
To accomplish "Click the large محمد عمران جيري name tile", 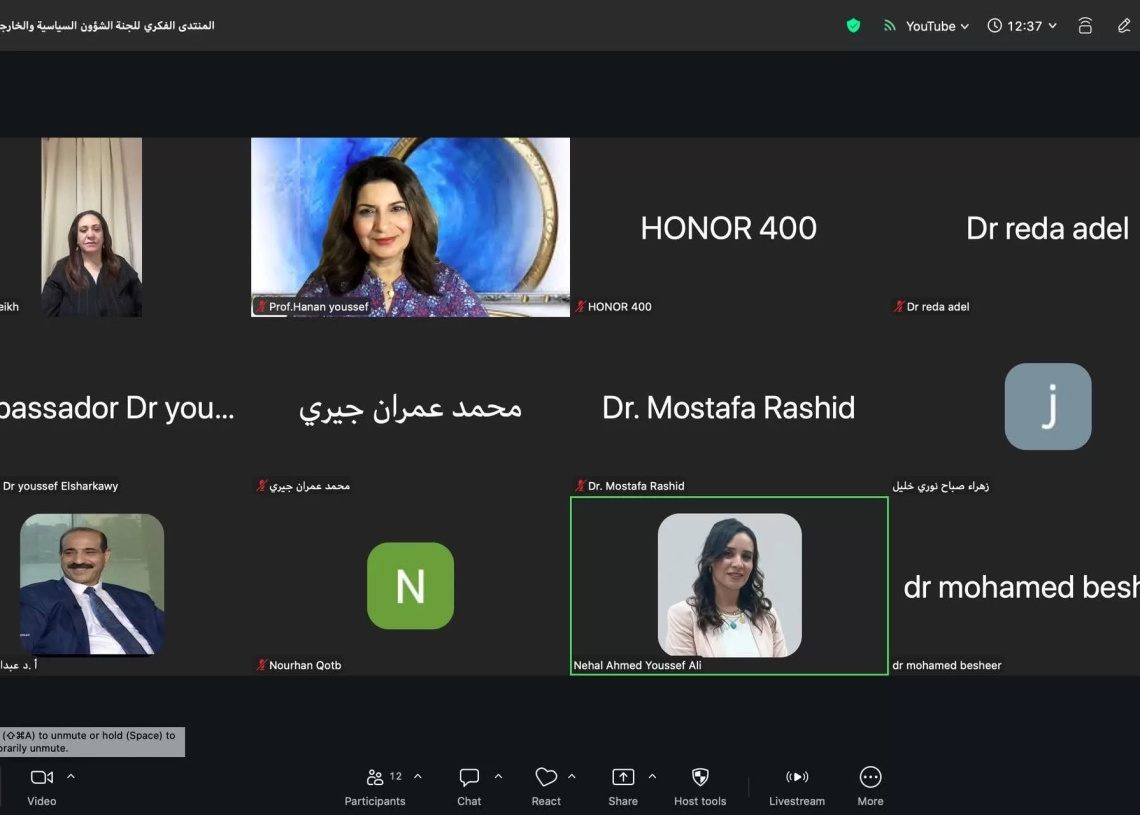I will click(x=410, y=407).
